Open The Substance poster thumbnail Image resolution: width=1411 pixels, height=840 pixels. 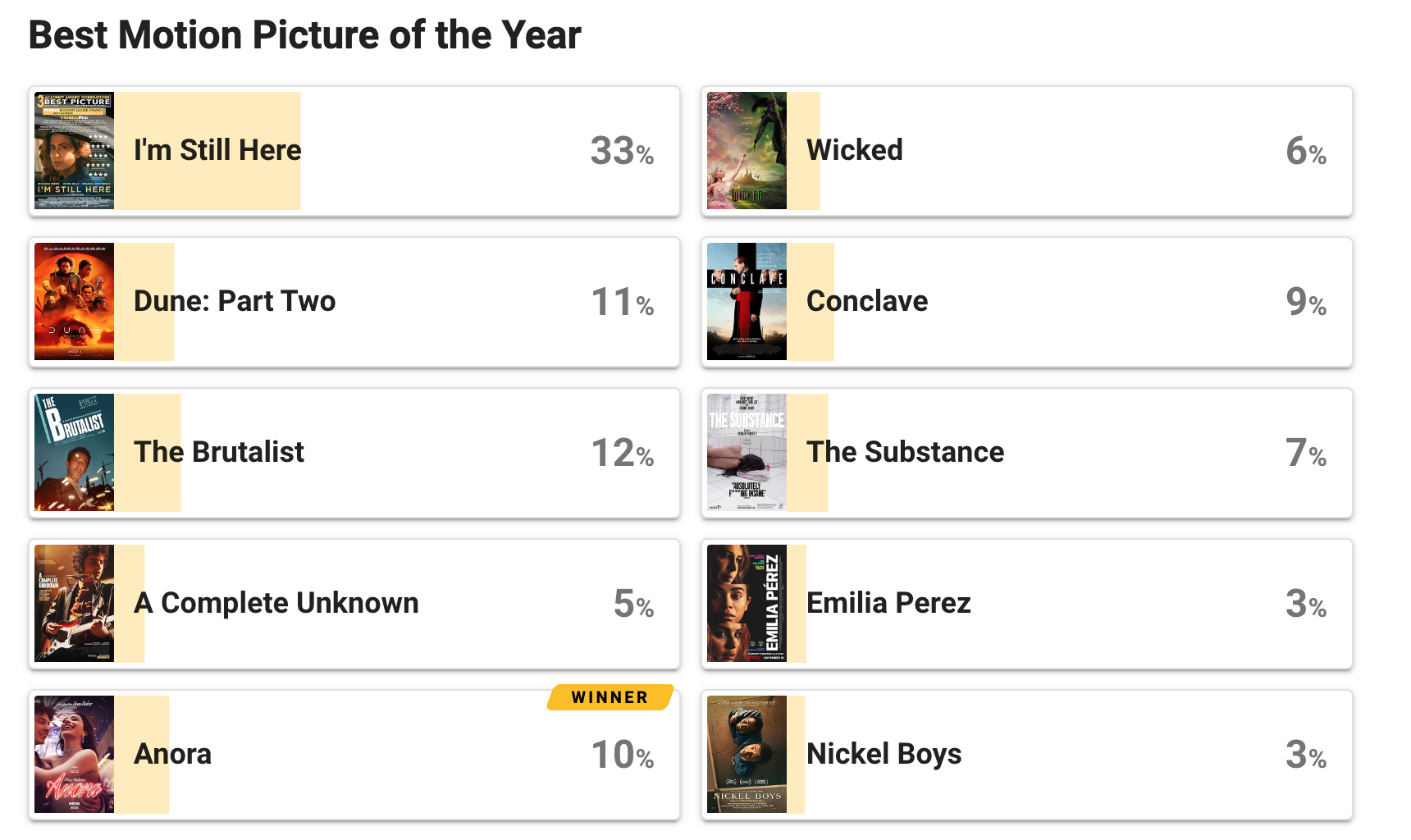747,453
